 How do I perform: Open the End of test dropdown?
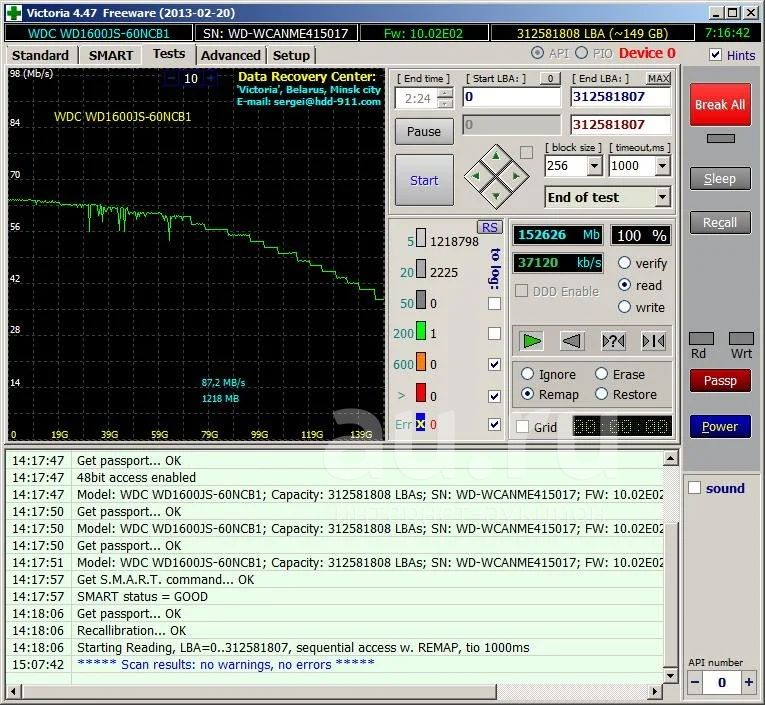662,197
